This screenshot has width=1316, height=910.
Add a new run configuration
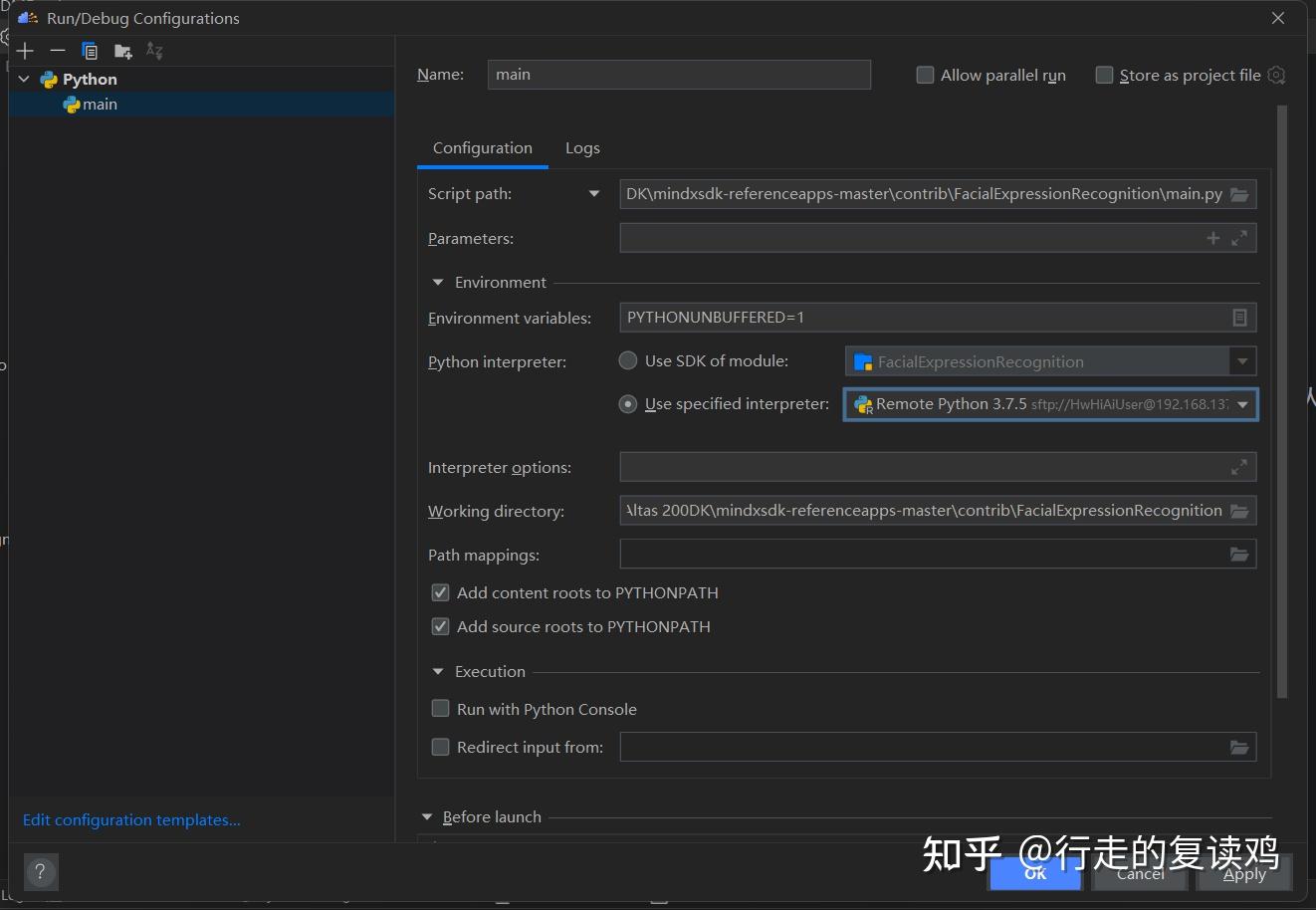pyautogui.click(x=26, y=51)
